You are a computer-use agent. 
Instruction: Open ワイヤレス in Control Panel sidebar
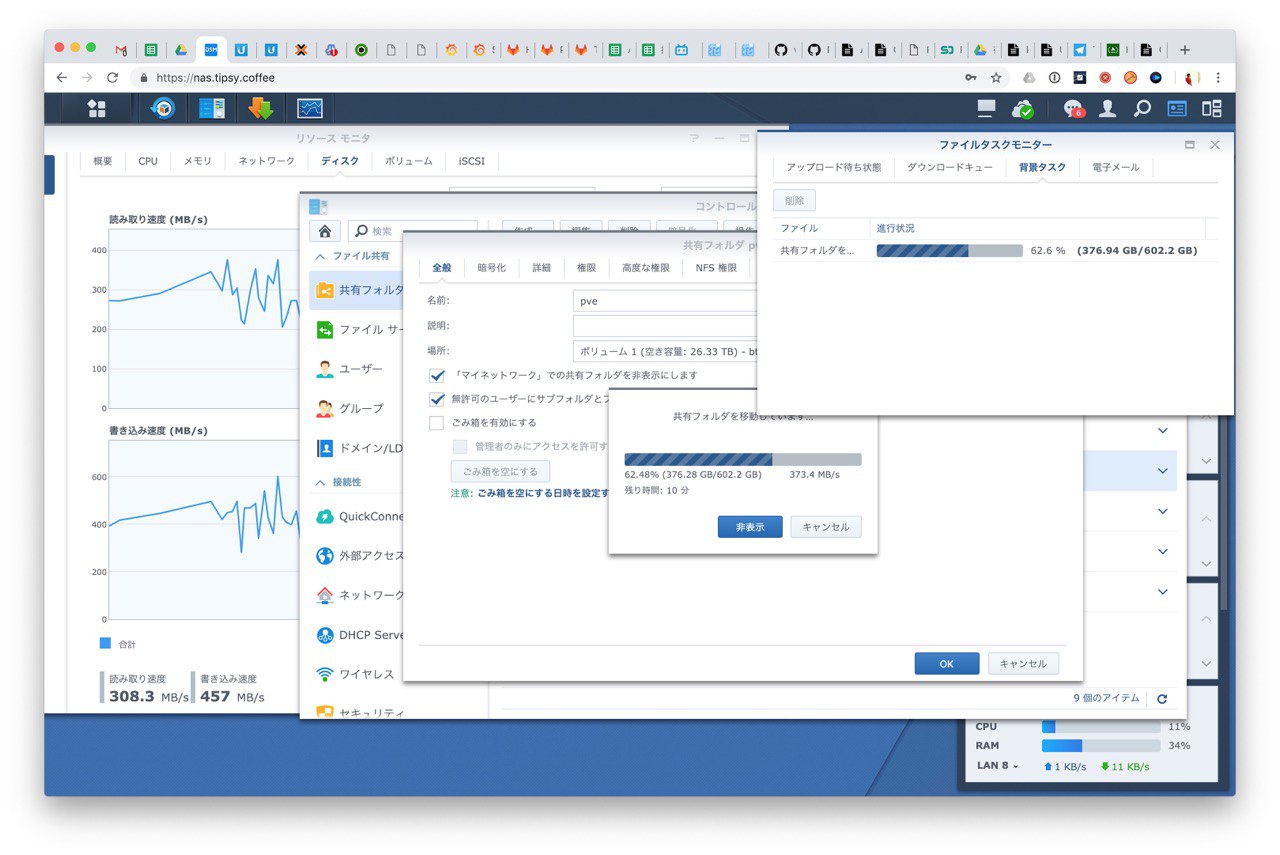pos(355,674)
